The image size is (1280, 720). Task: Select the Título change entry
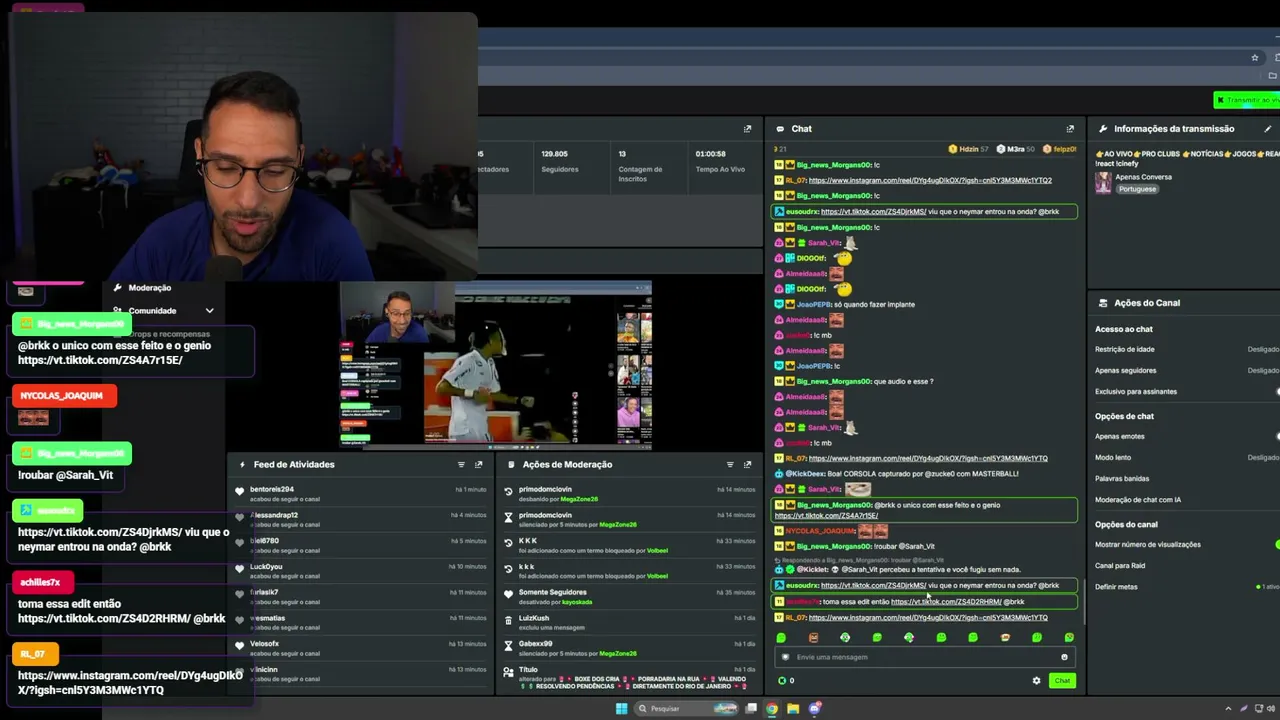click(630, 677)
